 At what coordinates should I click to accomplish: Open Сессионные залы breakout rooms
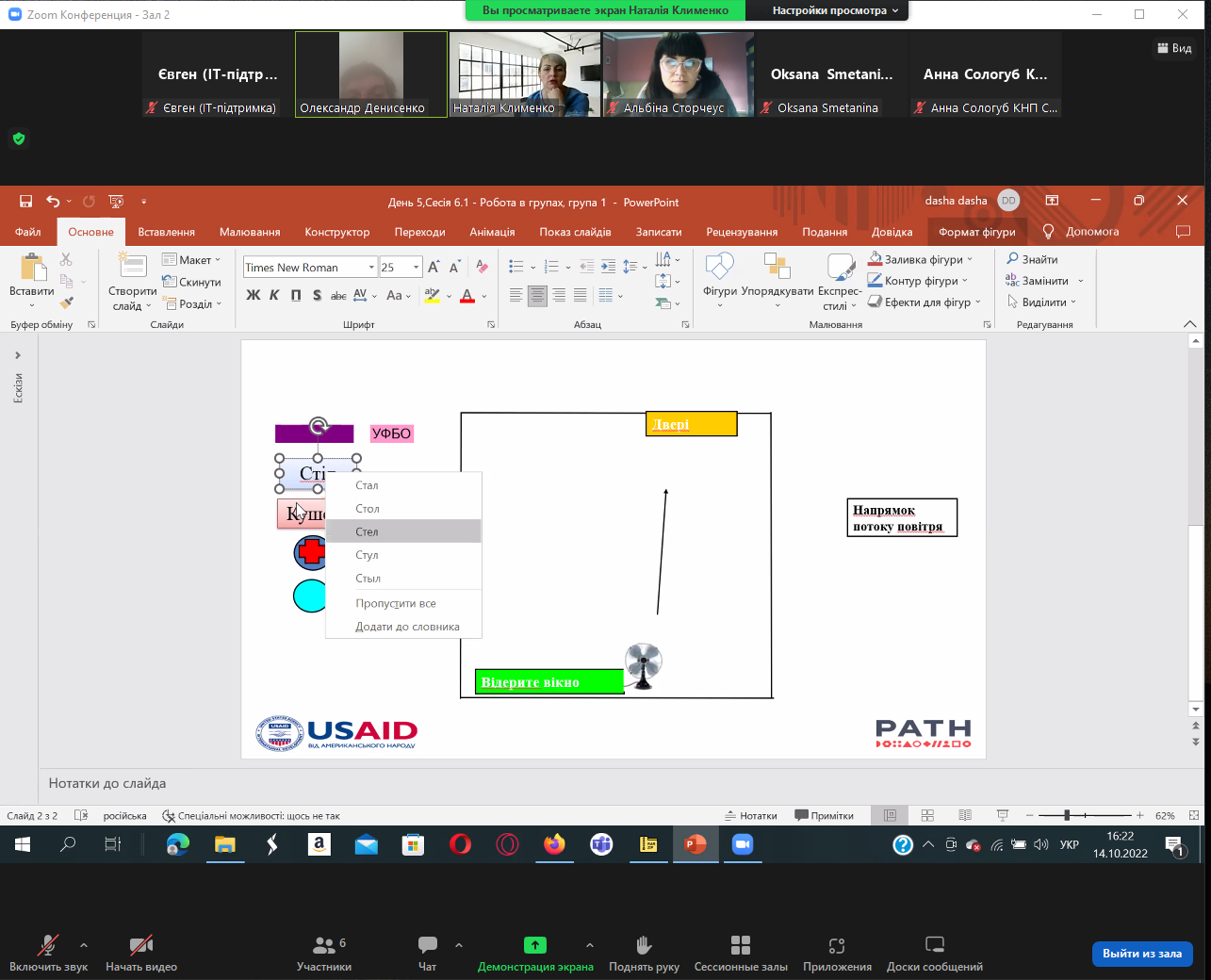coord(741,952)
